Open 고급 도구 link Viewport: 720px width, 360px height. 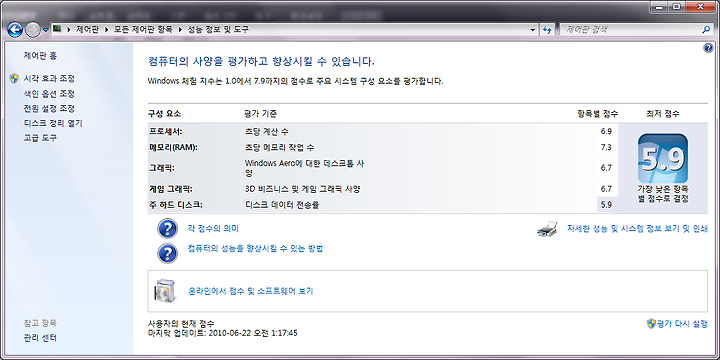click(x=40, y=138)
